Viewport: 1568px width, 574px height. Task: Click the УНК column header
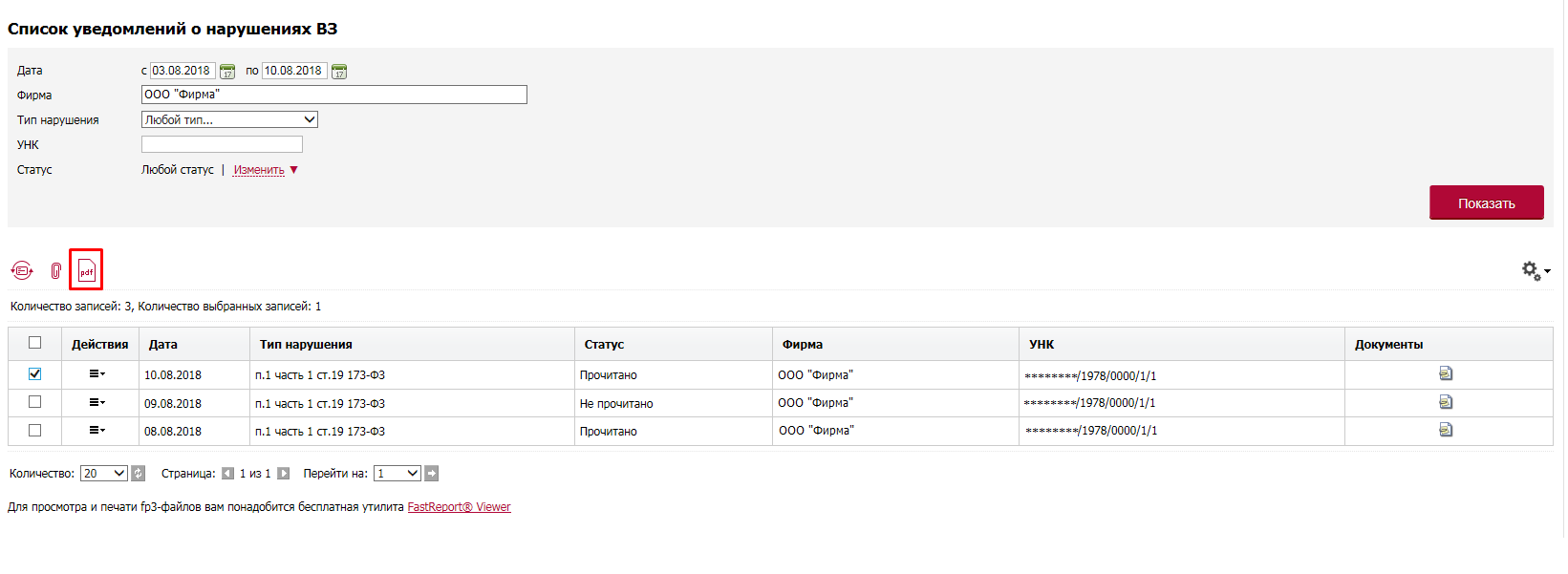[x=1182, y=345]
